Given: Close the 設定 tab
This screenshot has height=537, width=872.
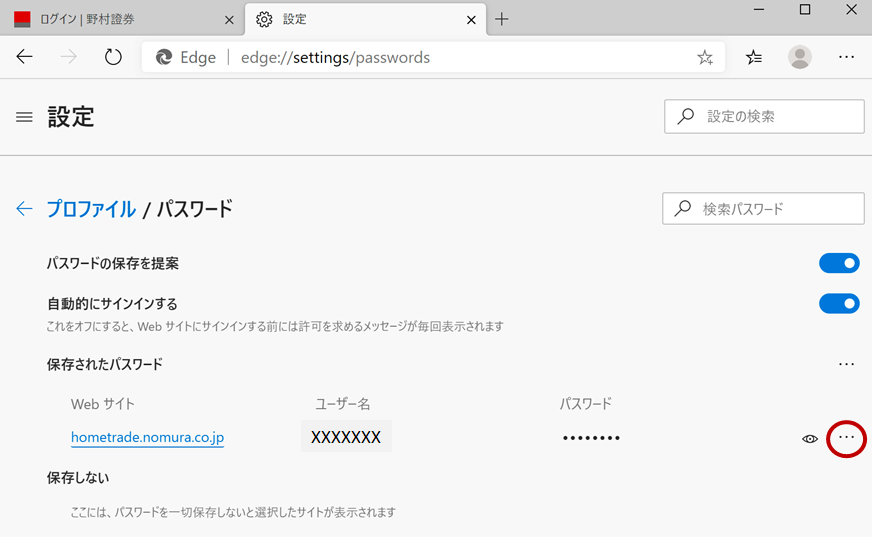Looking at the screenshot, I should tap(471, 20).
